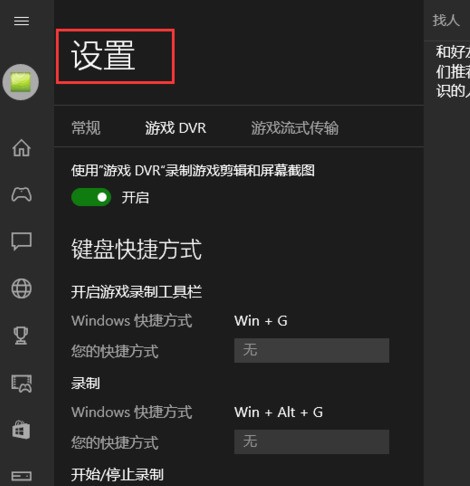Viewport: 470px width, 486px height.
Task: Click custom shortcut field under 录制
Action: tap(311, 442)
